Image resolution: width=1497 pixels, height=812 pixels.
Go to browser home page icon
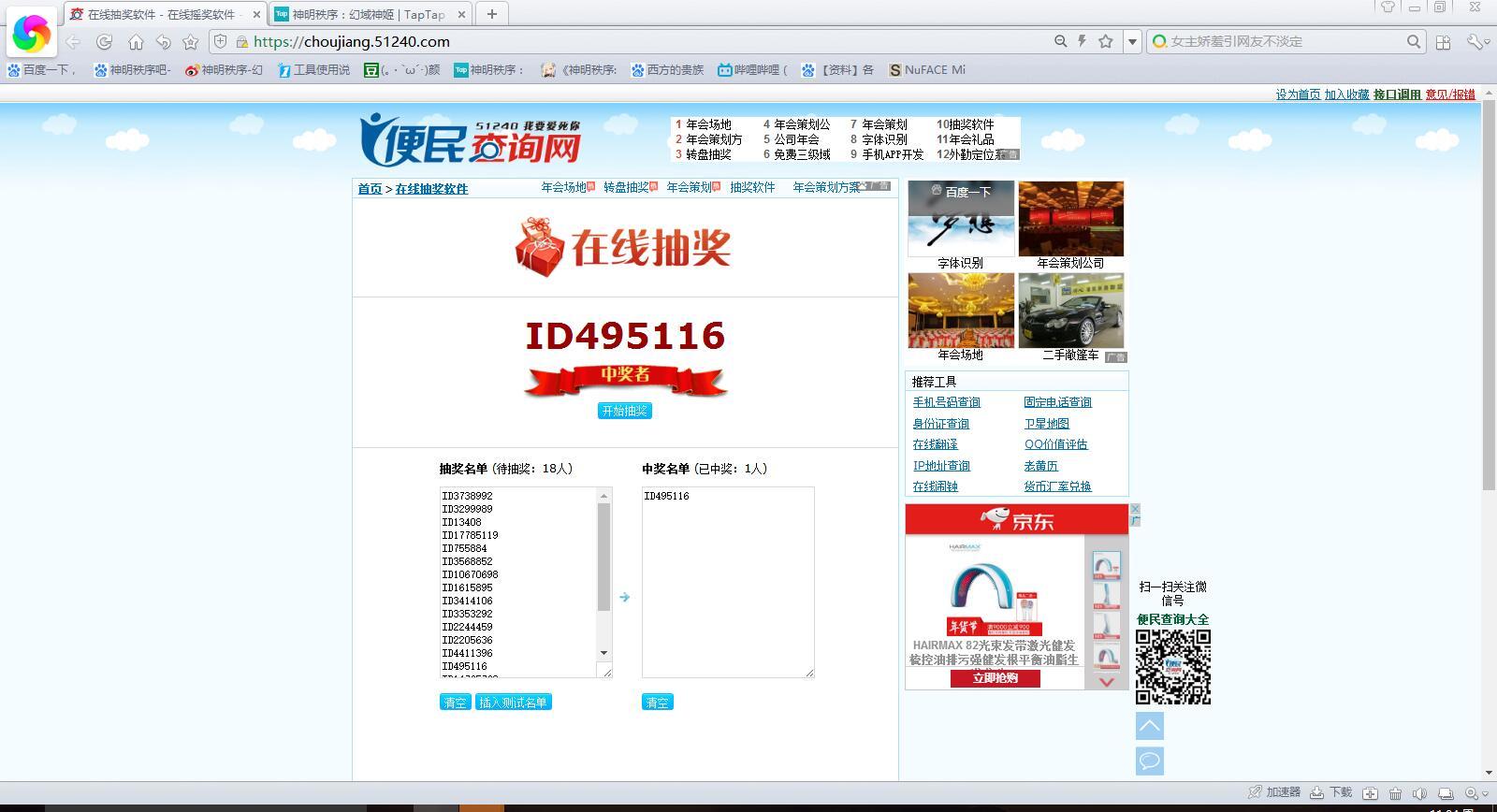coord(136,41)
